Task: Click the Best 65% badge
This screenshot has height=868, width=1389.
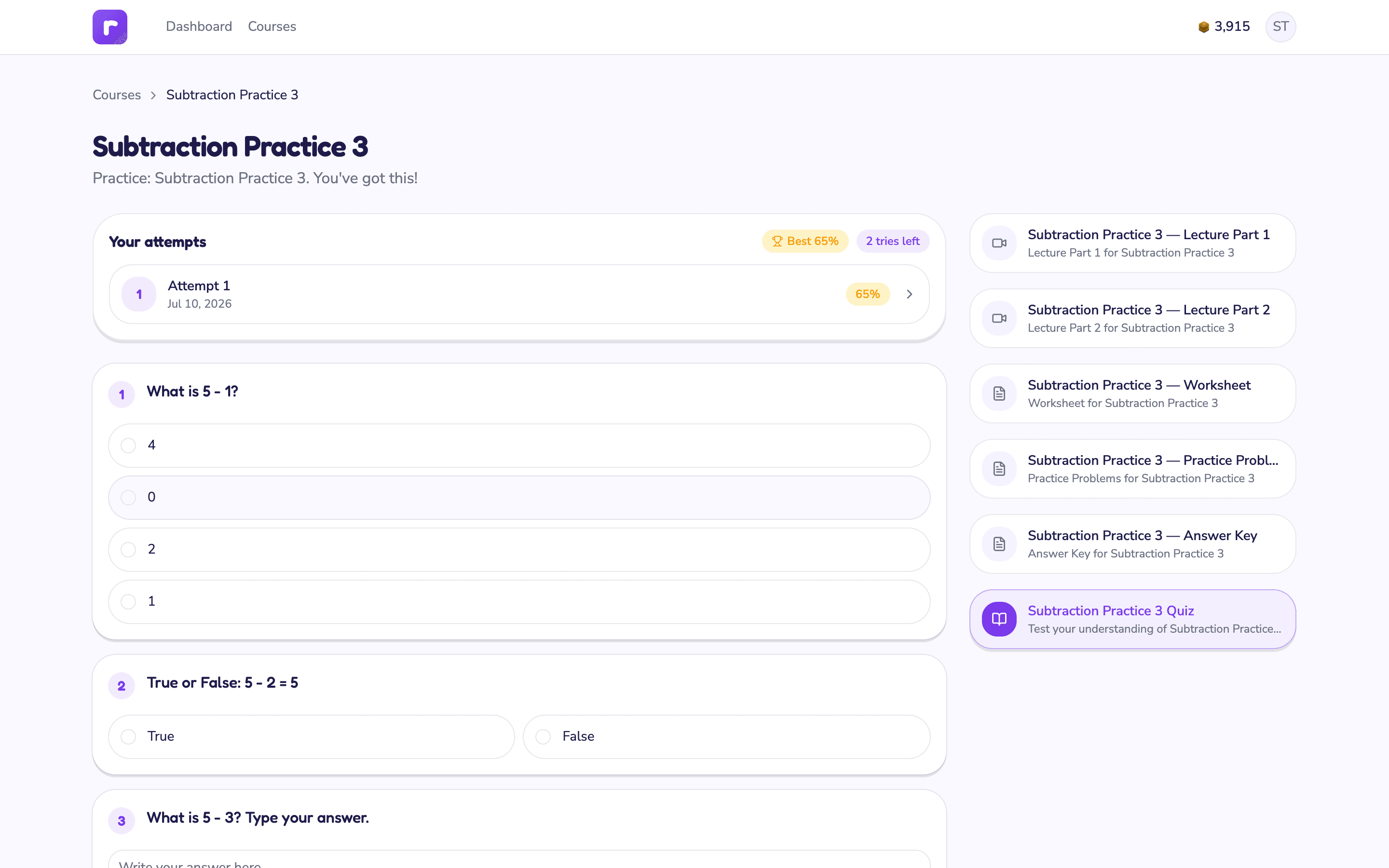Action: tap(804, 241)
